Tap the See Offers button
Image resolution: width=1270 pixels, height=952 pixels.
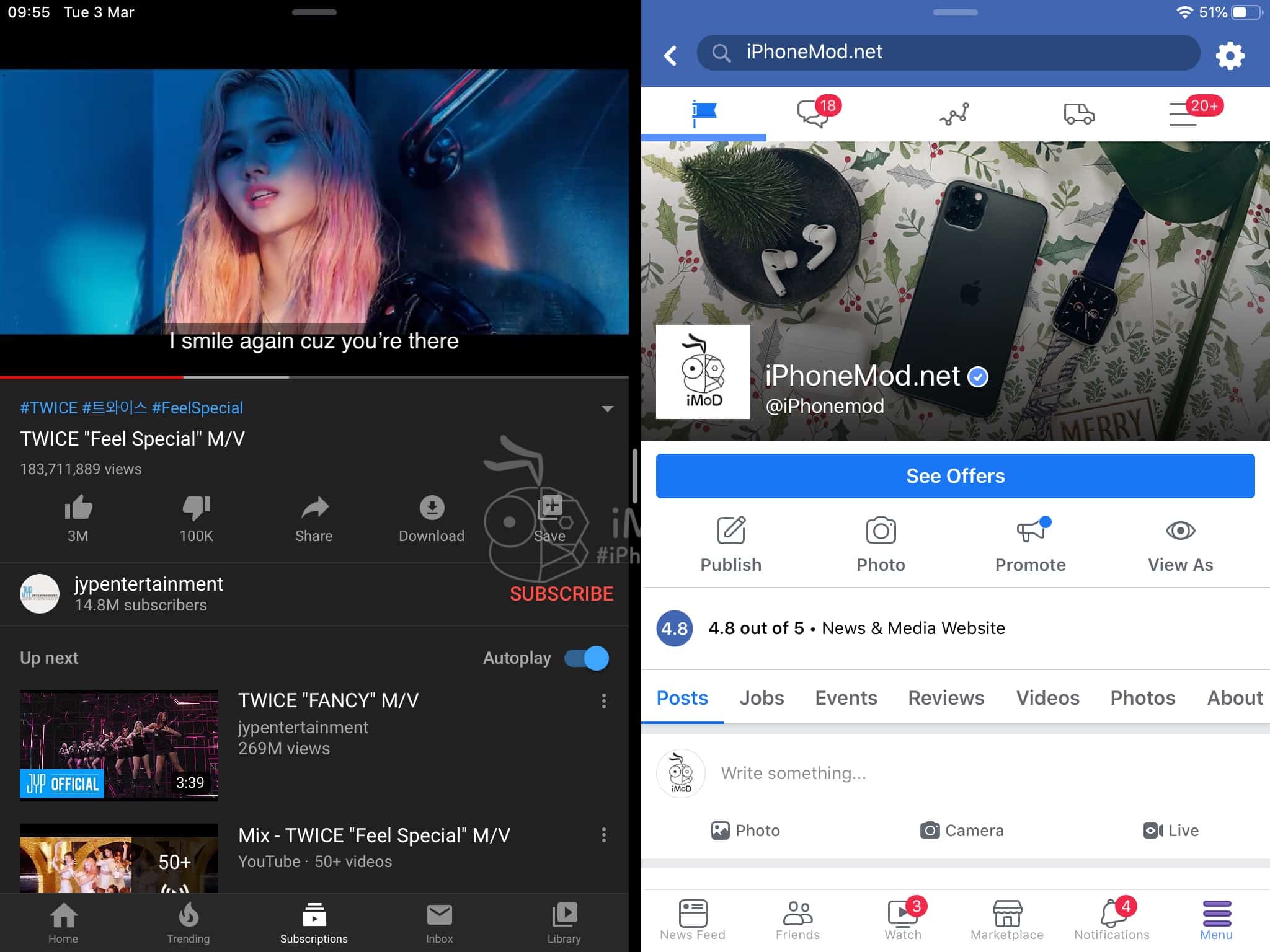955,476
